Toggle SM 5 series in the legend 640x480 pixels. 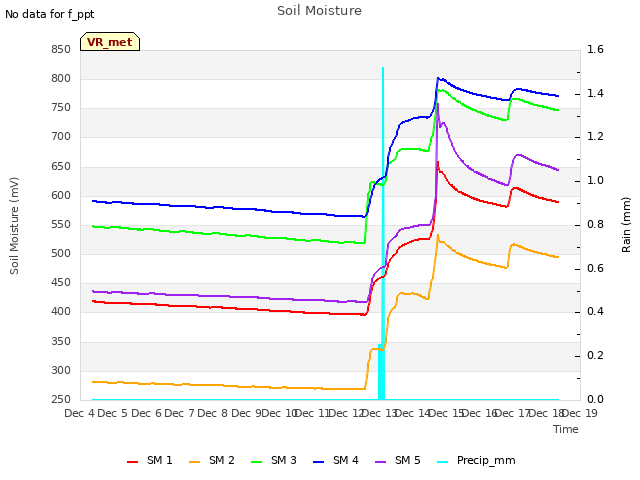coord(398,460)
